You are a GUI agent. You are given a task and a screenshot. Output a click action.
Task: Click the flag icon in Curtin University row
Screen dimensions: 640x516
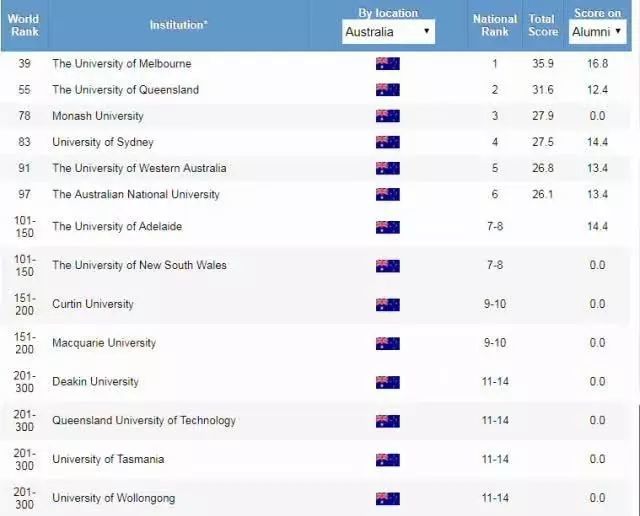(388, 305)
